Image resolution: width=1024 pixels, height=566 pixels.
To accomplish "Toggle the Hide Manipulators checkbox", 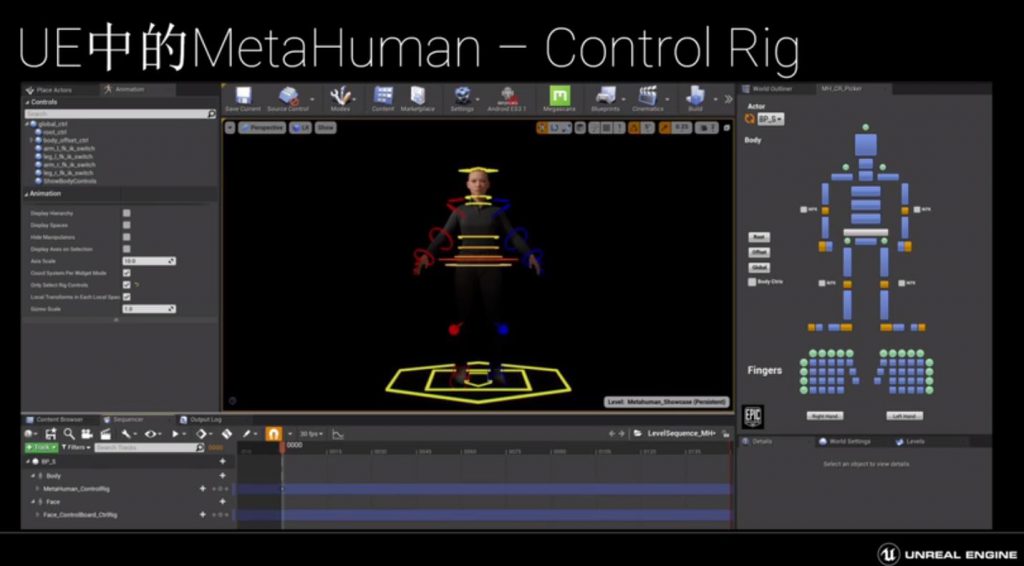I will (126, 237).
